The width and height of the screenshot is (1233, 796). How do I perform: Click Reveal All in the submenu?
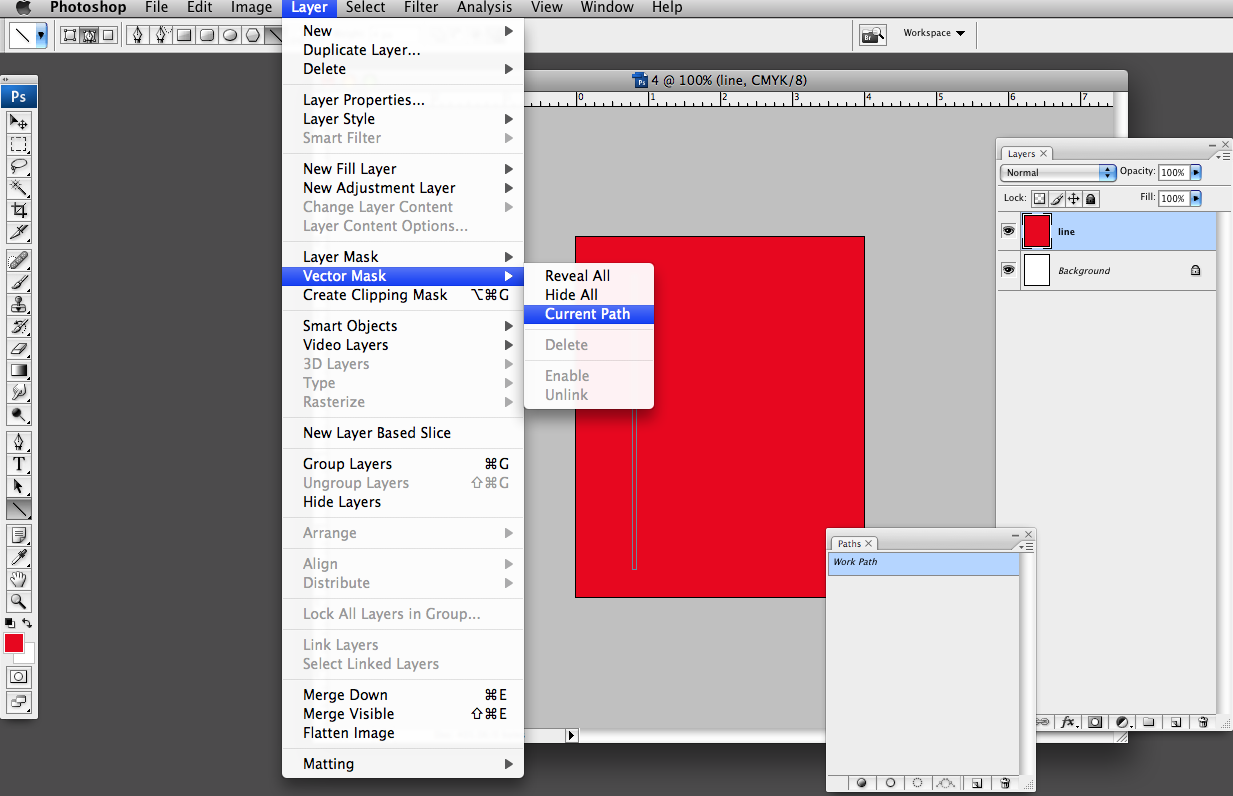577,276
